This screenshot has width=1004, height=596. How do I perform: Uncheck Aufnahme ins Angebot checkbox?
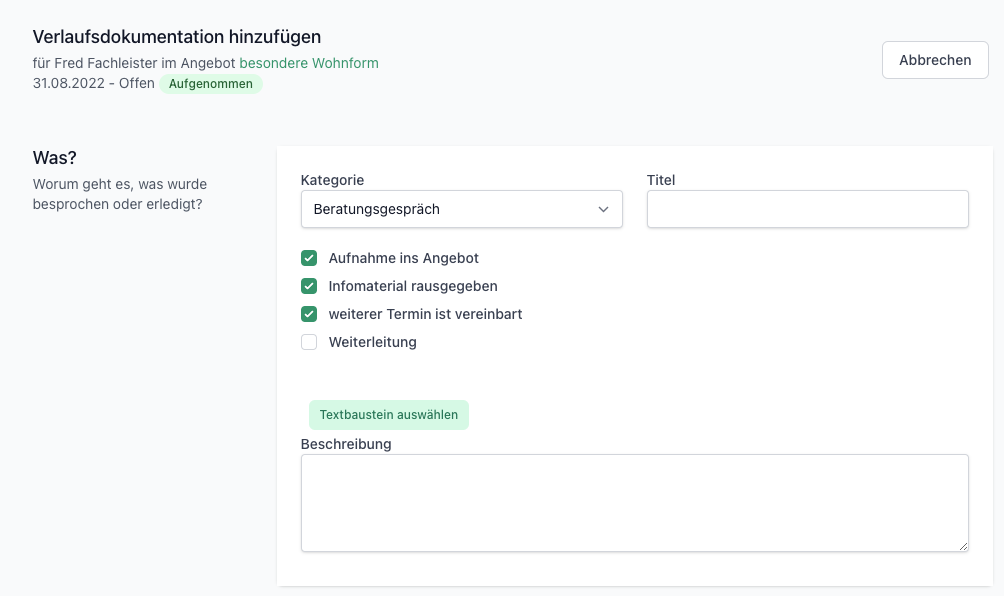(309, 258)
